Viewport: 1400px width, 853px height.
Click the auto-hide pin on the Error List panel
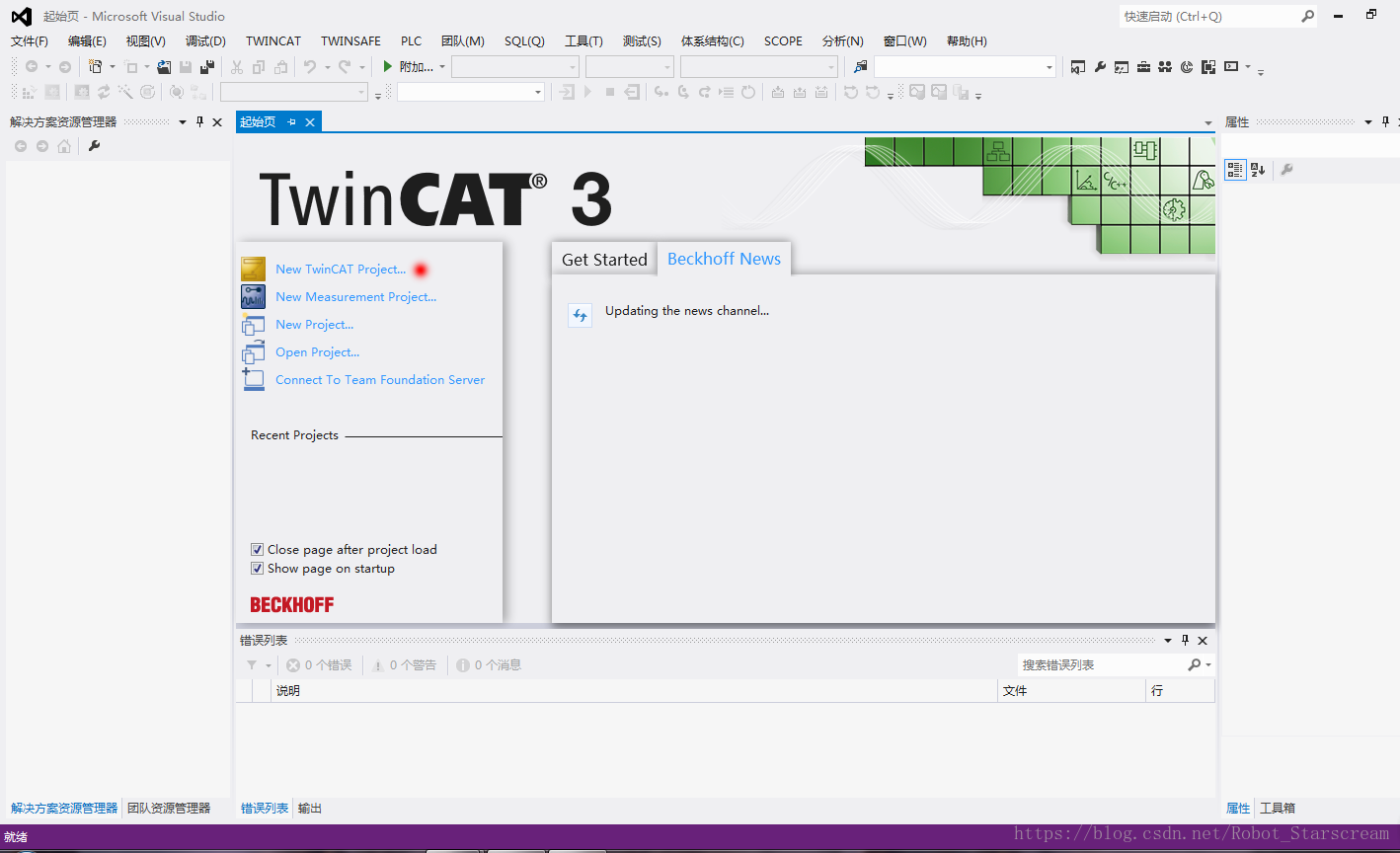[x=1186, y=640]
